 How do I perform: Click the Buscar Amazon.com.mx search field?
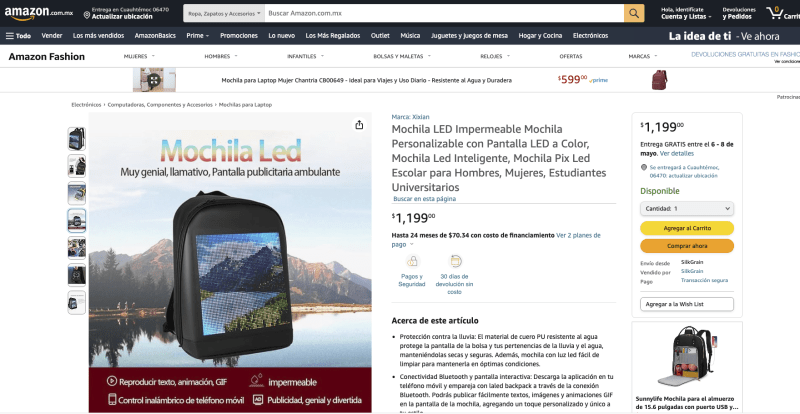[444, 13]
